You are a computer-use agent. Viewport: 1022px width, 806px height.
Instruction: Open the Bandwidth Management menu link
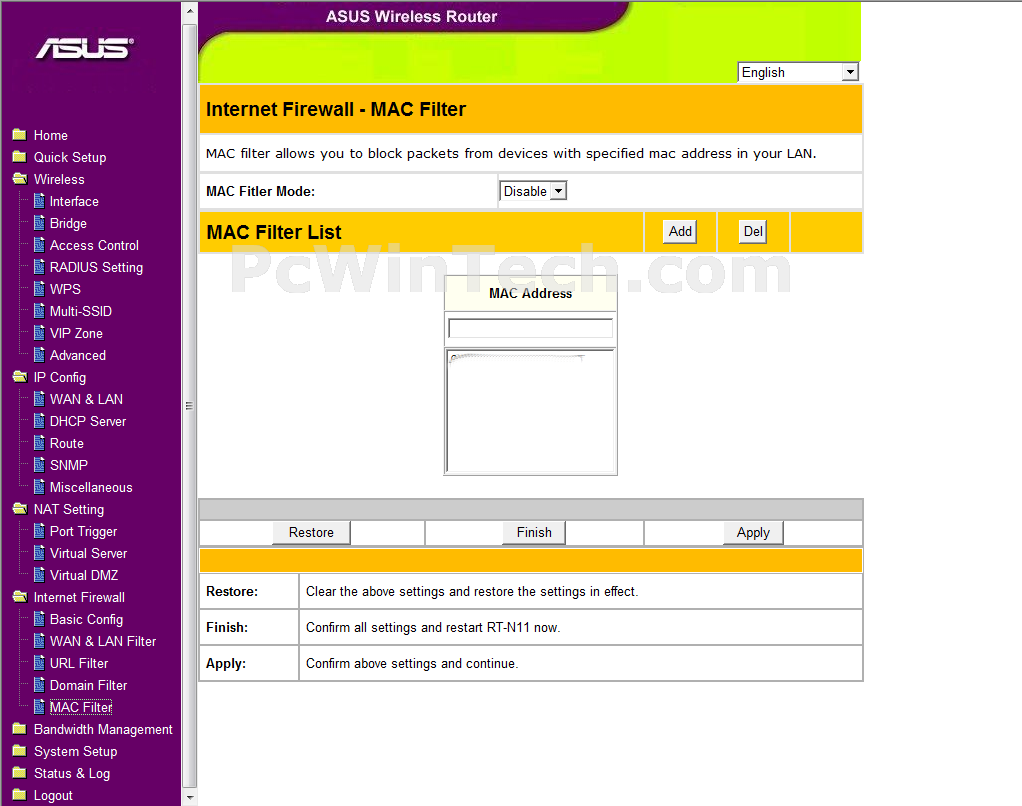coord(103,730)
